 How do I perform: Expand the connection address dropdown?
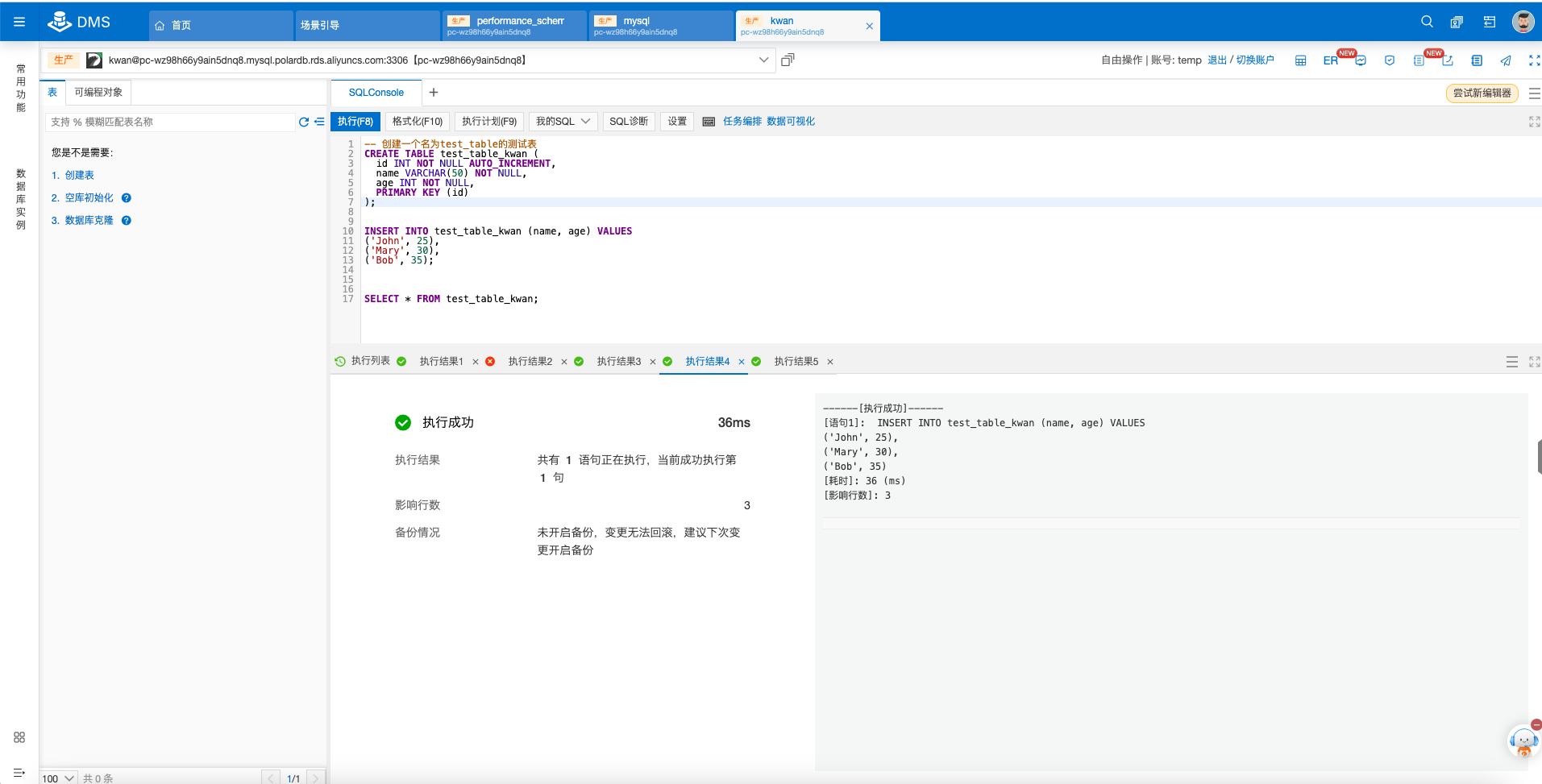click(x=763, y=60)
